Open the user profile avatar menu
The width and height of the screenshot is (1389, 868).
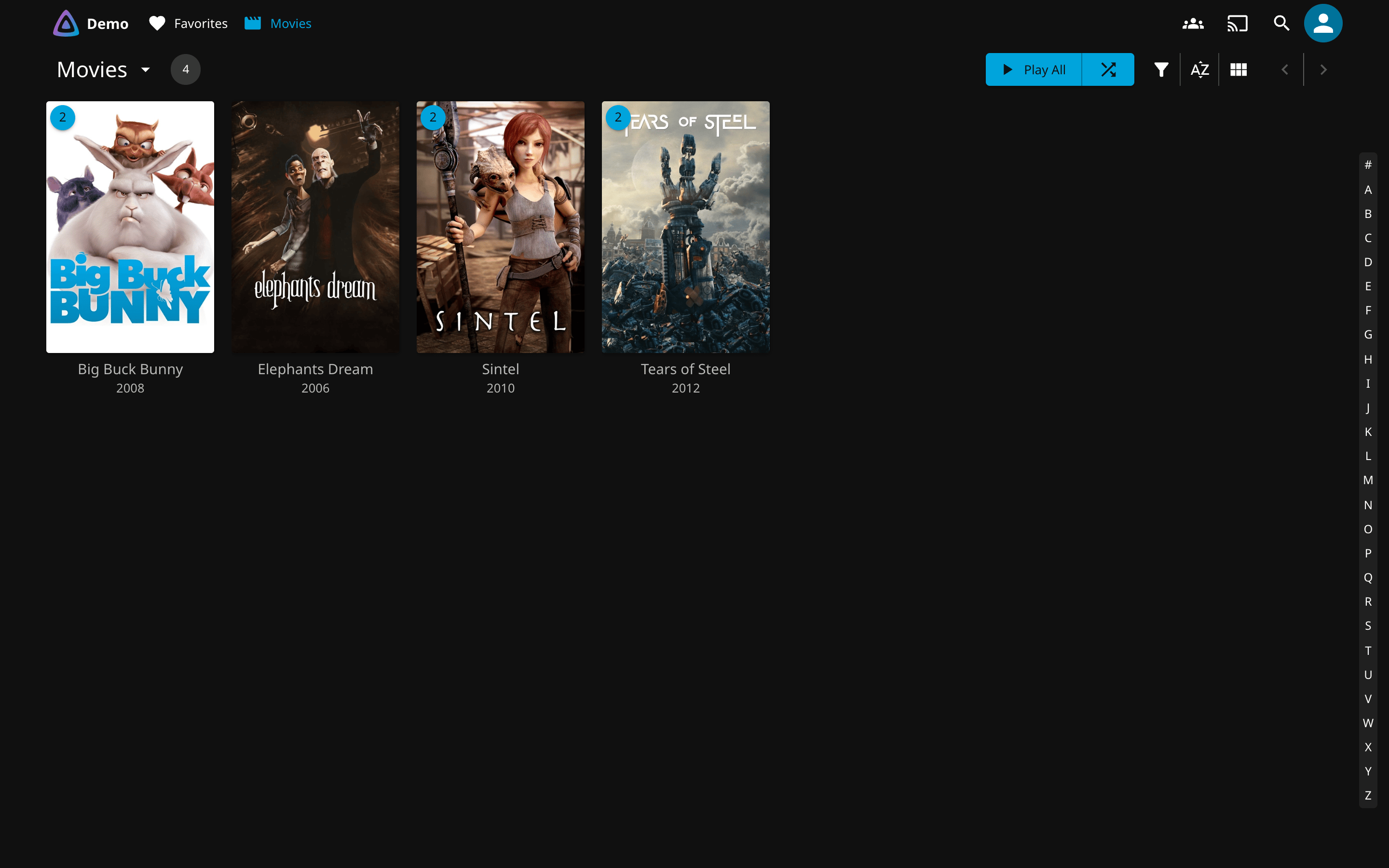[x=1323, y=24]
